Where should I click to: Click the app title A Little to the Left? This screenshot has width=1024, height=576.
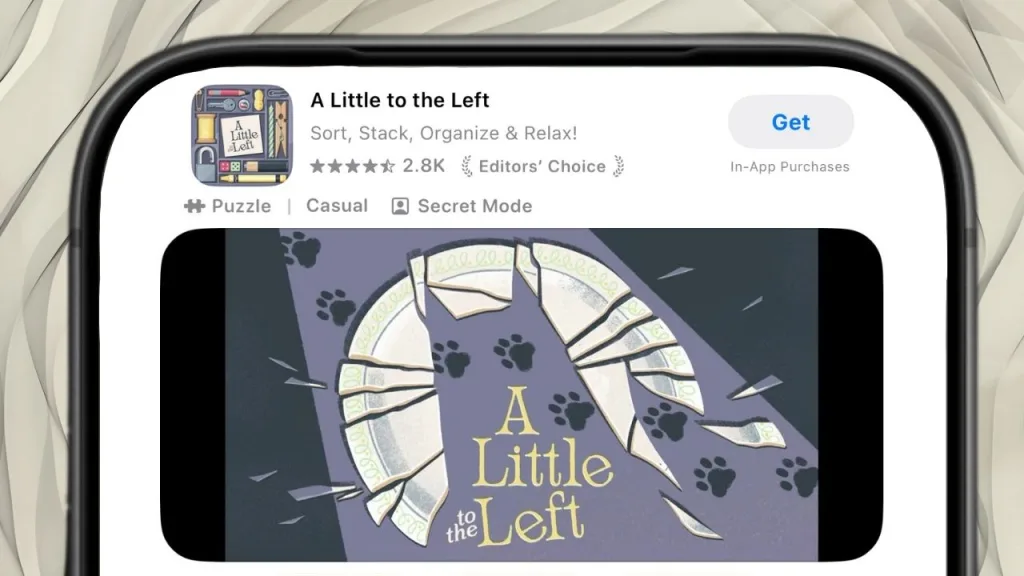click(400, 100)
